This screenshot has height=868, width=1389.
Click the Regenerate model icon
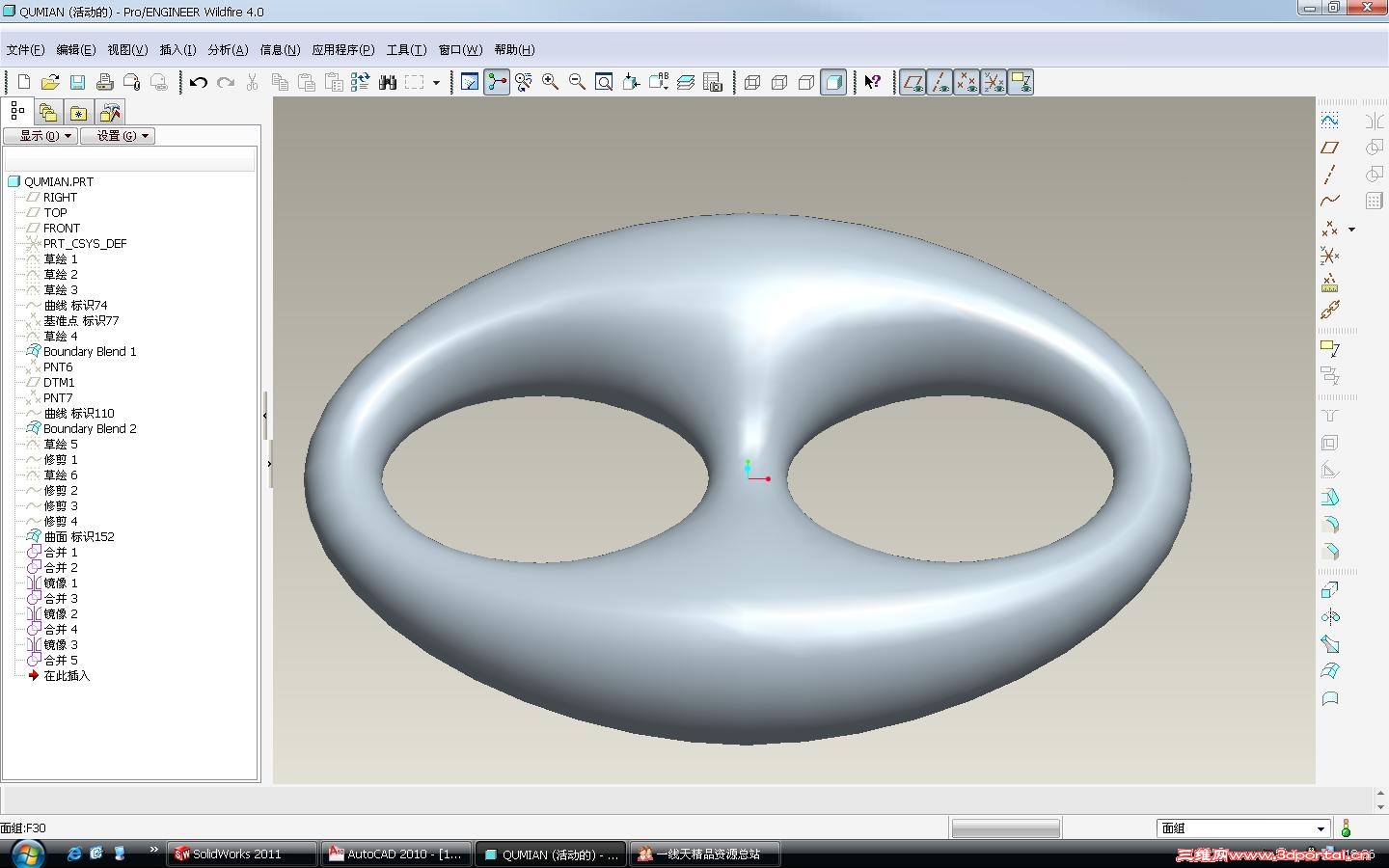(x=361, y=82)
